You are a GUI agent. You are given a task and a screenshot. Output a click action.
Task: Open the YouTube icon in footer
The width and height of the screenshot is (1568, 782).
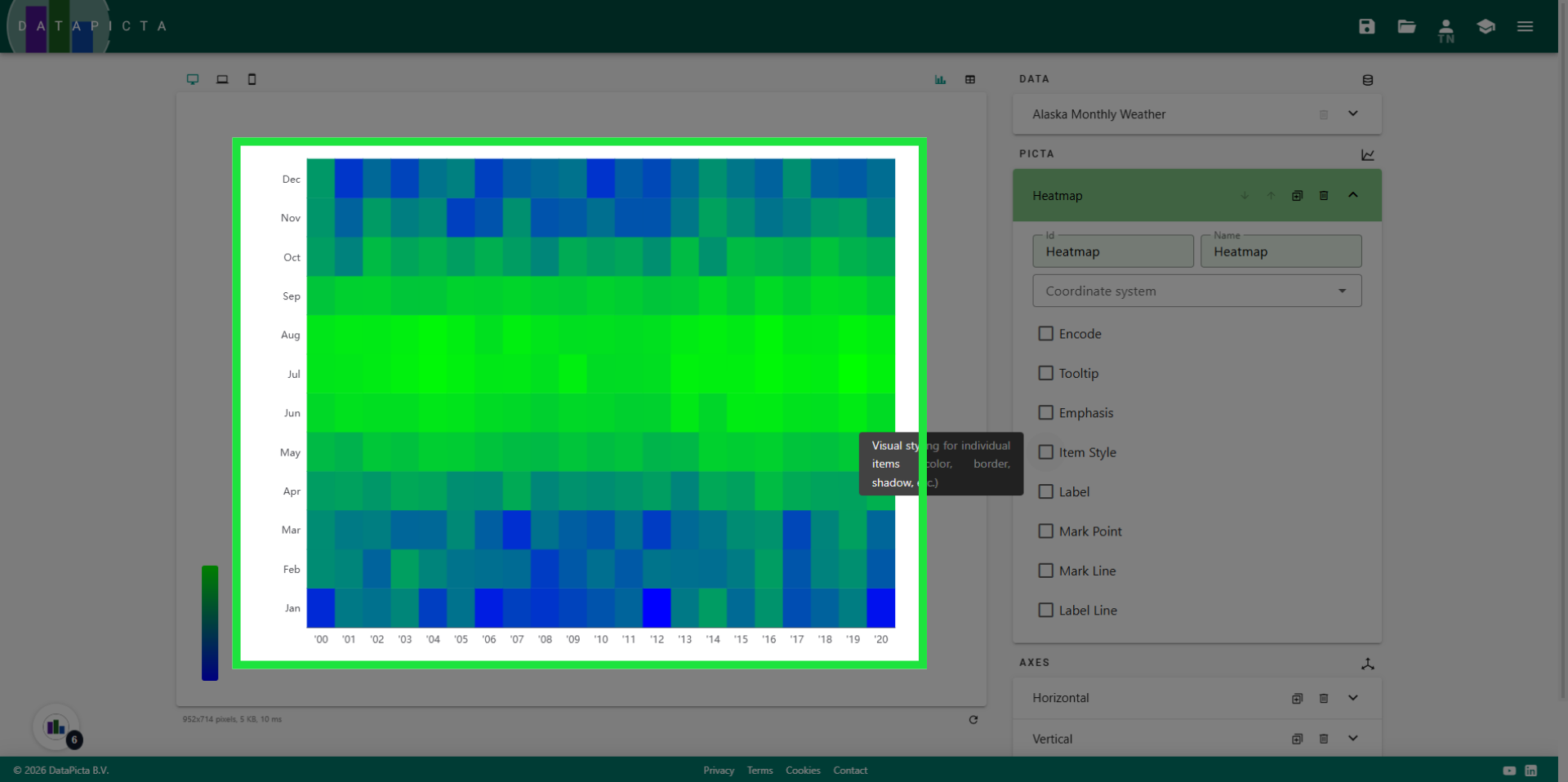click(1509, 771)
